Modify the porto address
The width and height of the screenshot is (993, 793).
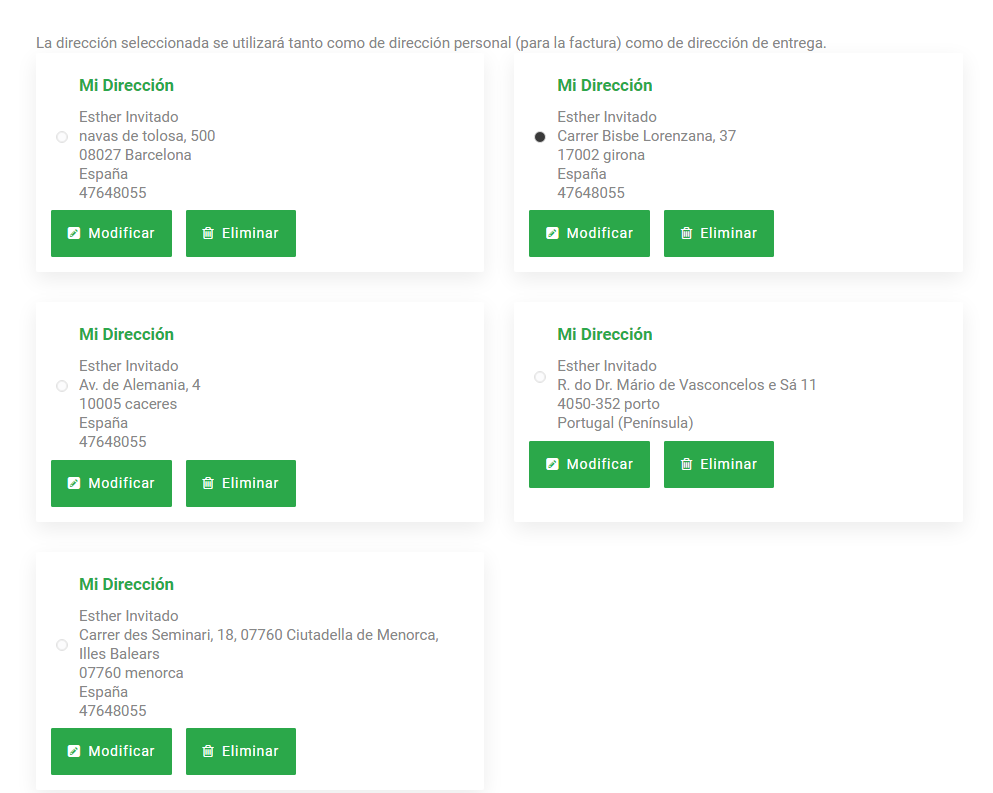coord(590,464)
